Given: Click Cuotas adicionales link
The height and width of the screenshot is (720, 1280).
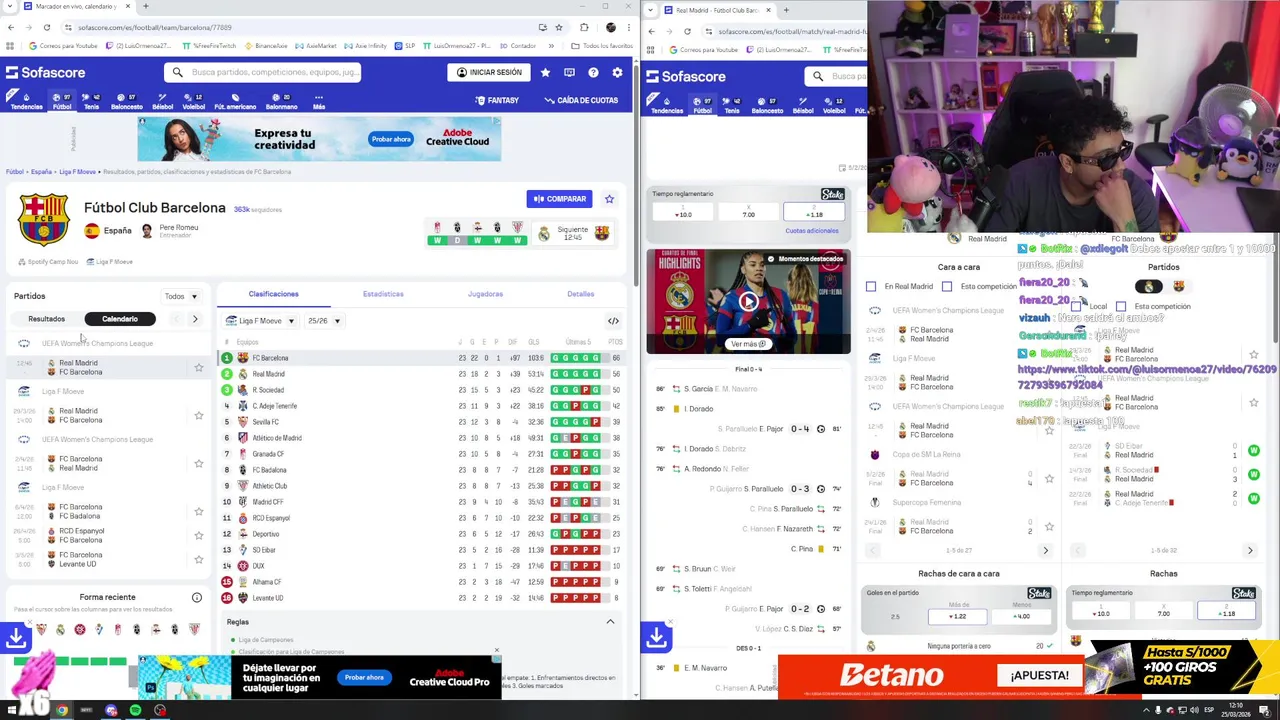Looking at the screenshot, I should pos(812,231).
